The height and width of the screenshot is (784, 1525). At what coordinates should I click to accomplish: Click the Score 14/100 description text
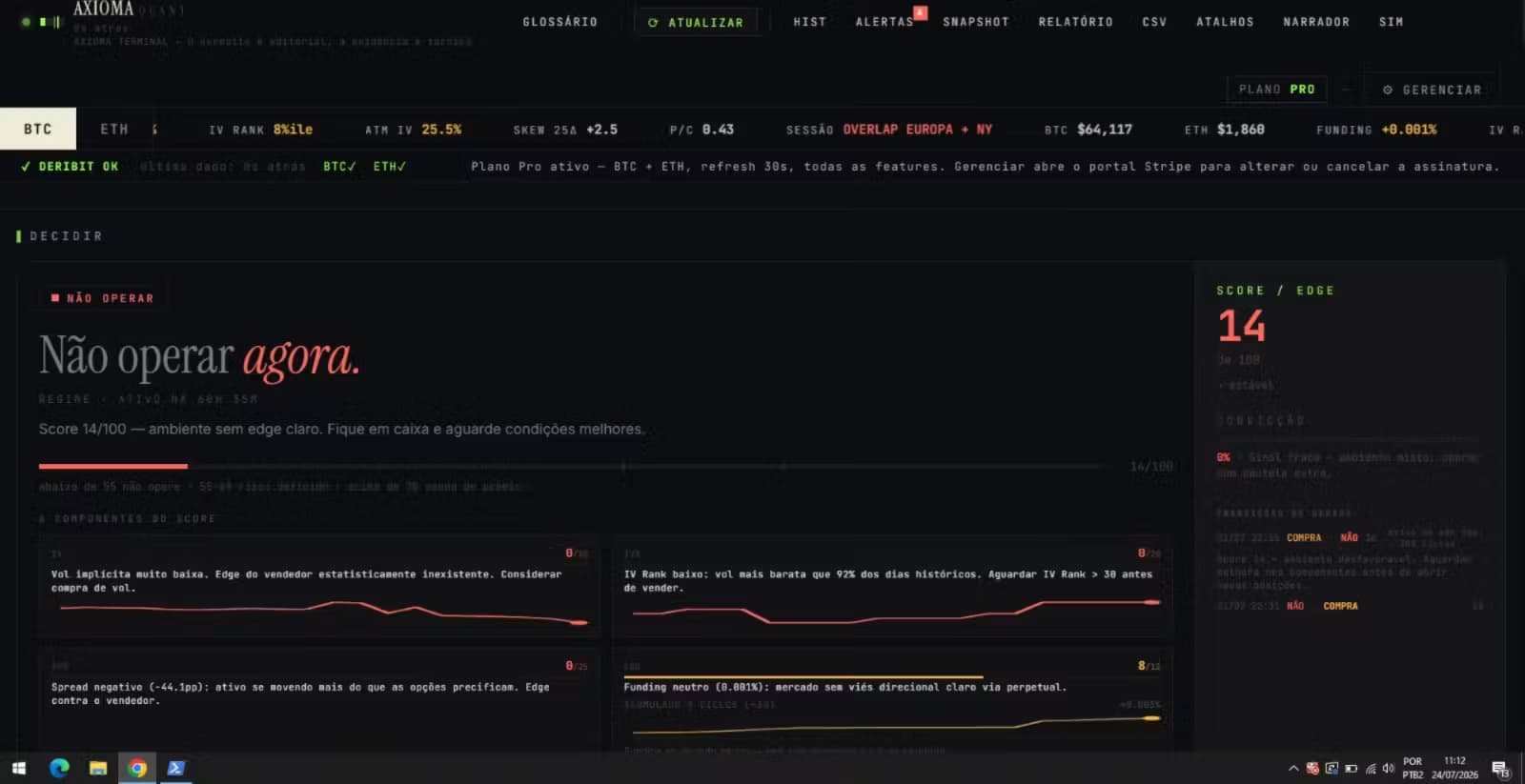click(341, 430)
